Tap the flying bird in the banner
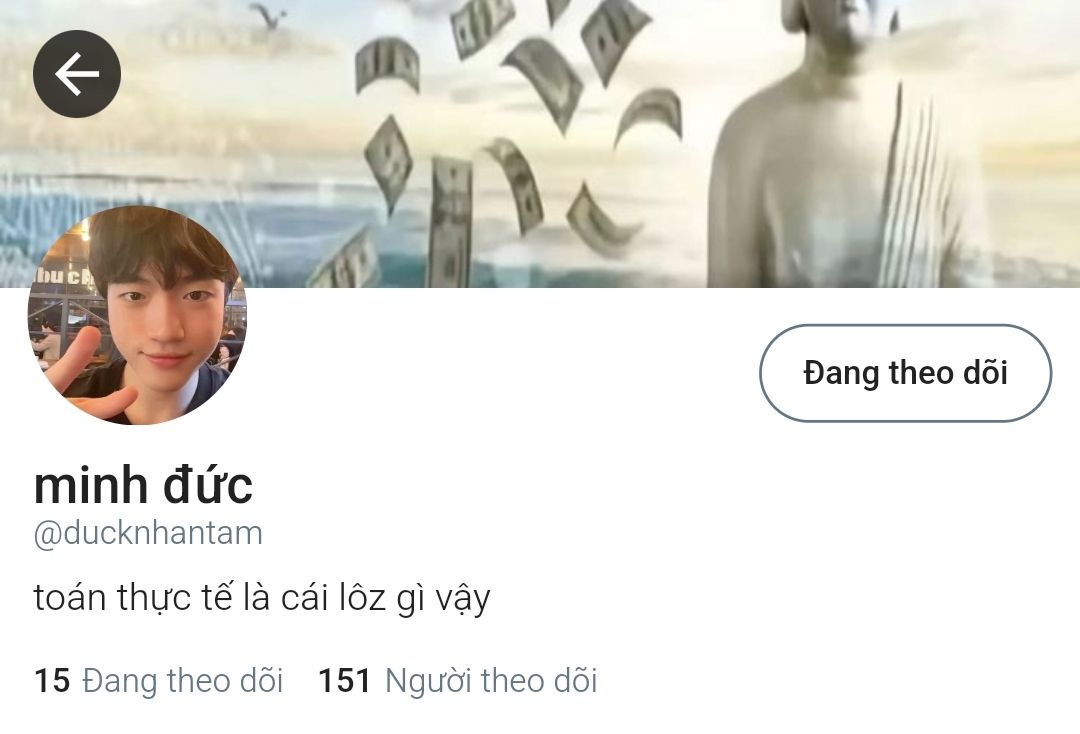This screenshot has height=734, width=1080. pos(269,15)
